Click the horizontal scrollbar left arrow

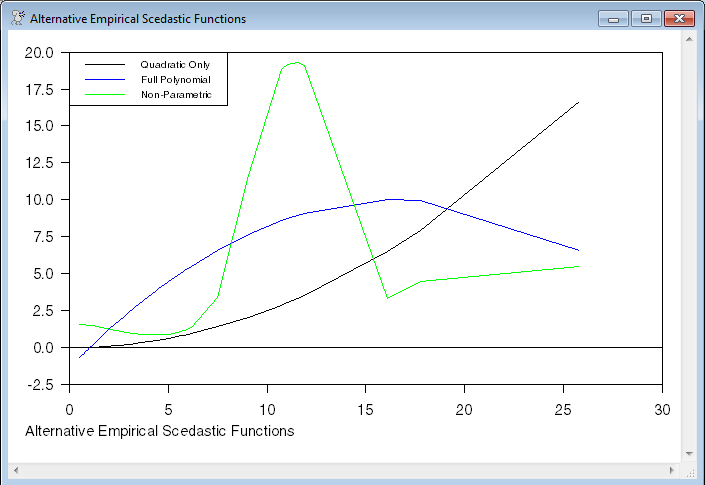(17, 470)
